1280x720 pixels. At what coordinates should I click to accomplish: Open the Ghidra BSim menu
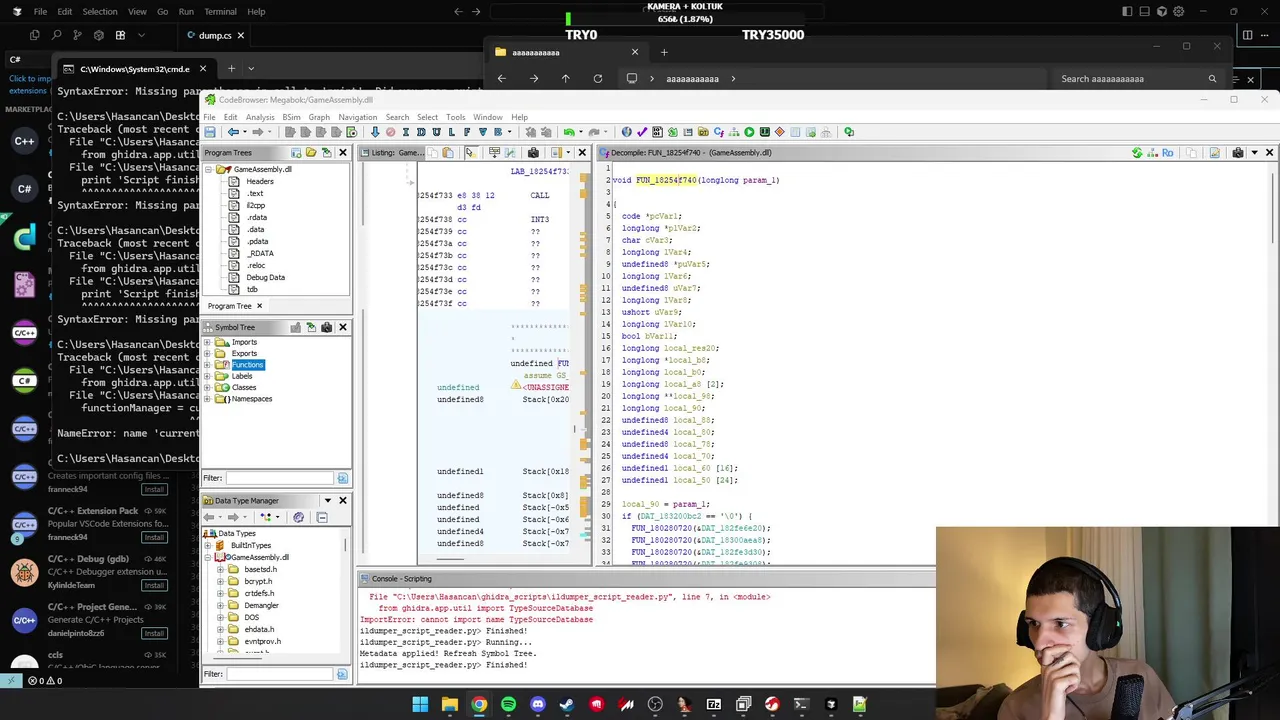(292, 117)
